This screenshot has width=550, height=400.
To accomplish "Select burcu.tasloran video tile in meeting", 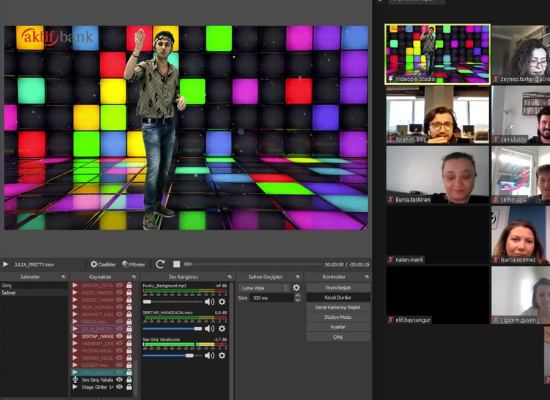I will tap(437, 175).
